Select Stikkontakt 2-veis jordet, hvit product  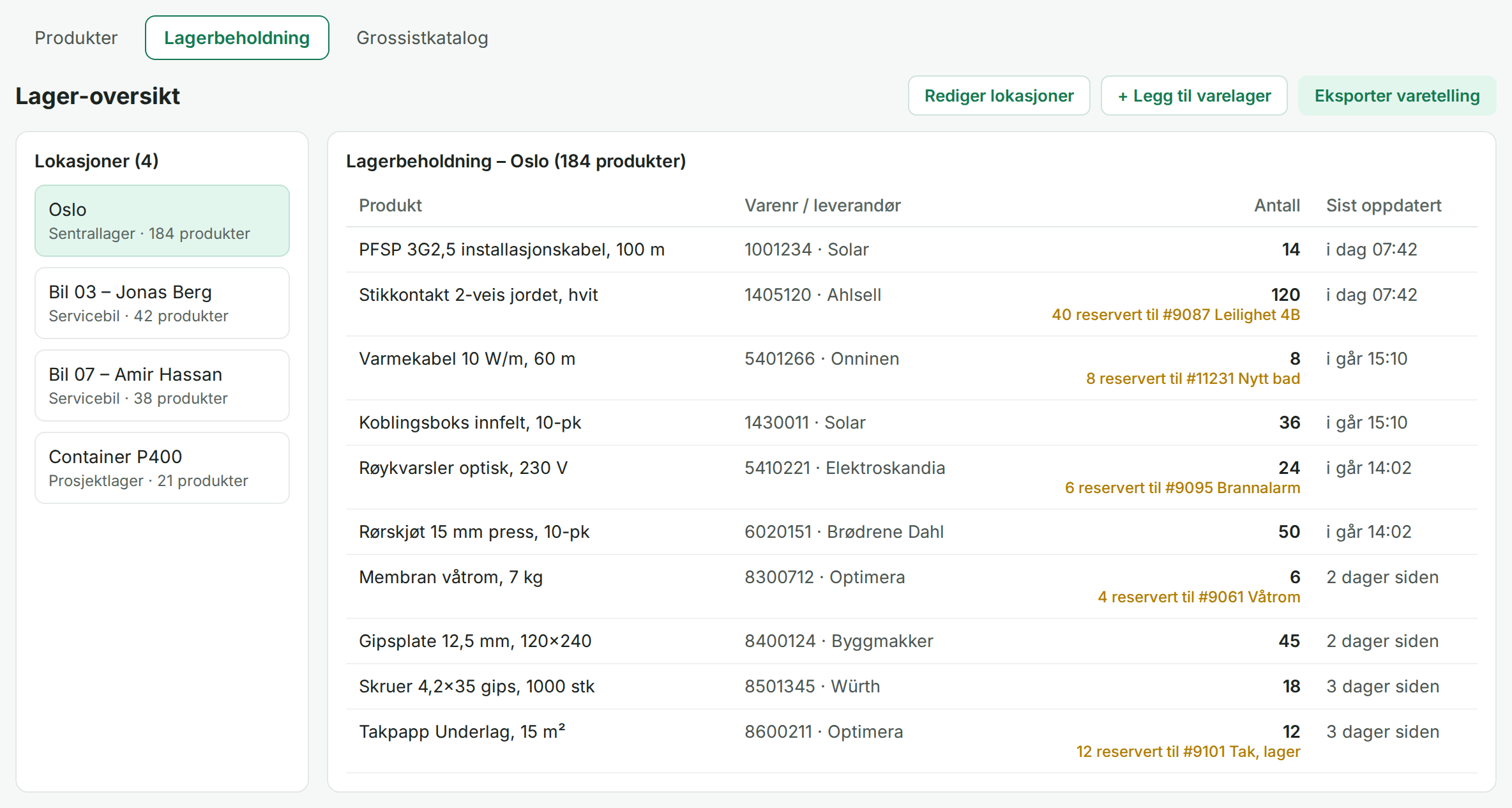point(478,294)
